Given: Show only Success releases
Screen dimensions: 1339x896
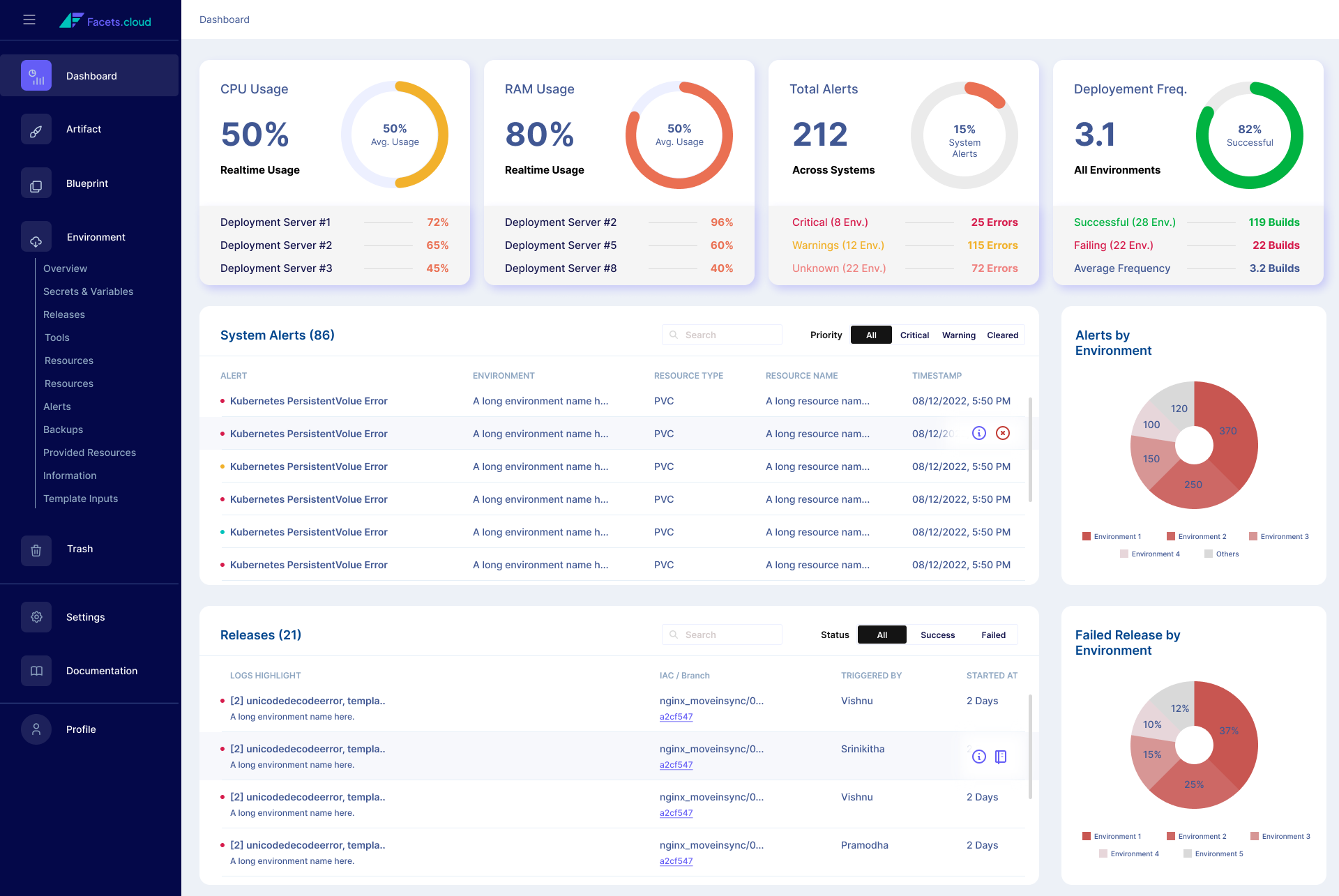Looking at the screenshot, I should click(937, 635).
